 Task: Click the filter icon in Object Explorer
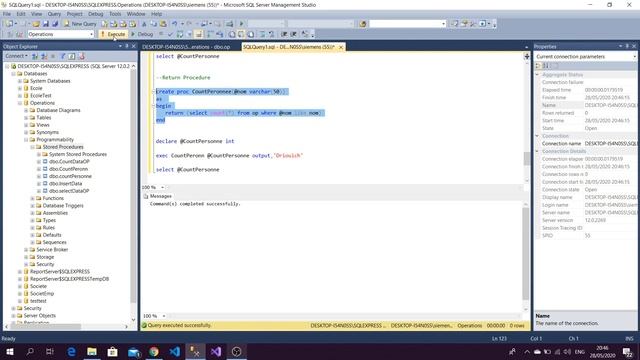pyautogui.click(x=62, y=56)
